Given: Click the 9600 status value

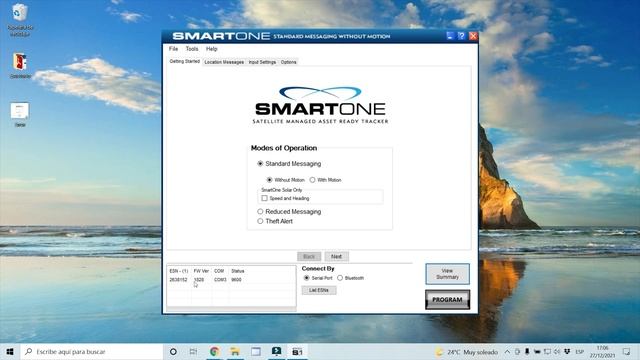Looking at the screenshot, I should 236,280.
